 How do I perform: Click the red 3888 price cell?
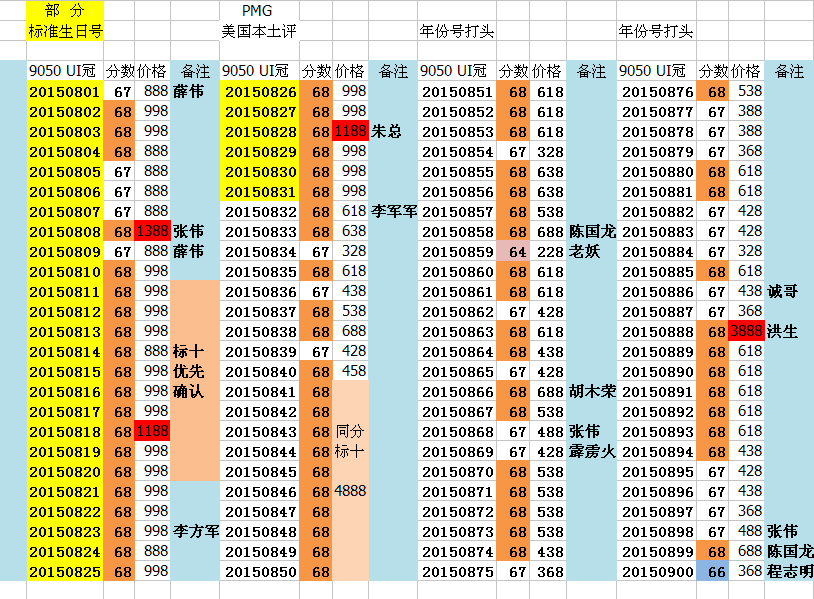point(747,331)
